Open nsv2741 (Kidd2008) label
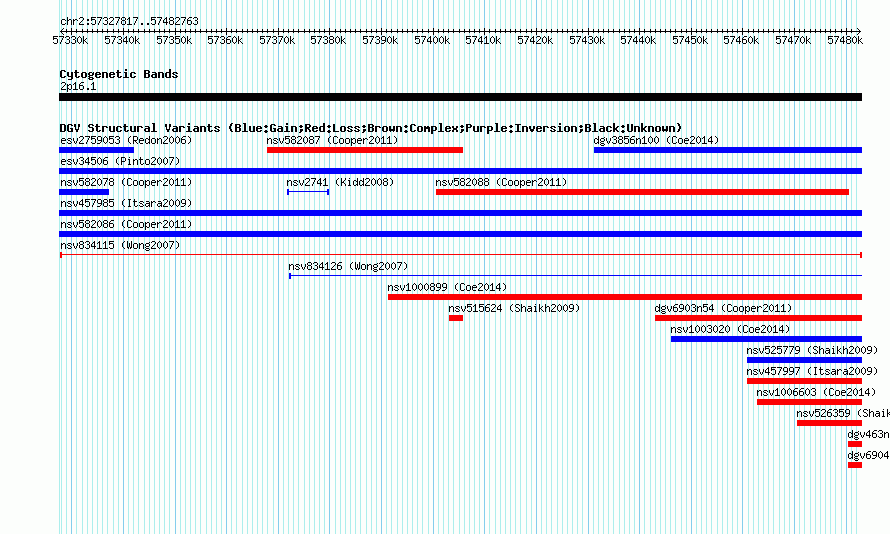 (340, 182)
